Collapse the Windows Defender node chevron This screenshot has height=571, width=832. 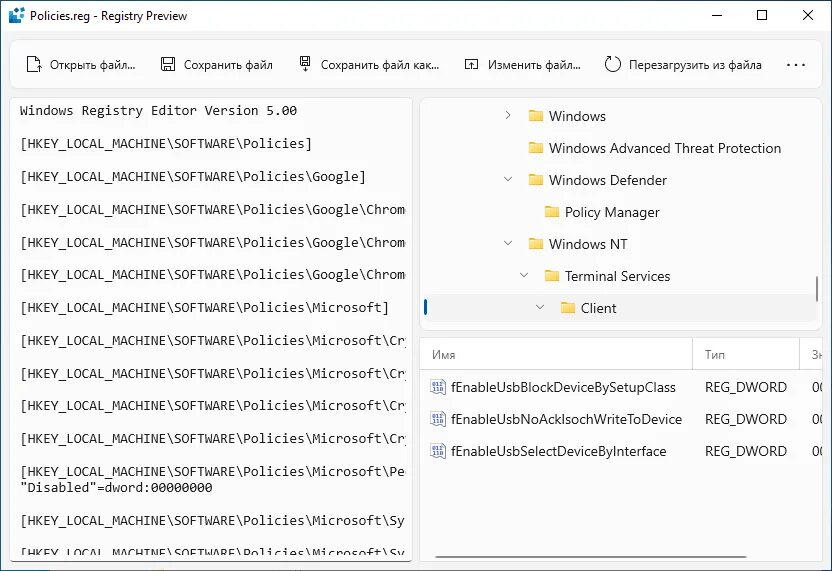click(508, 180)
